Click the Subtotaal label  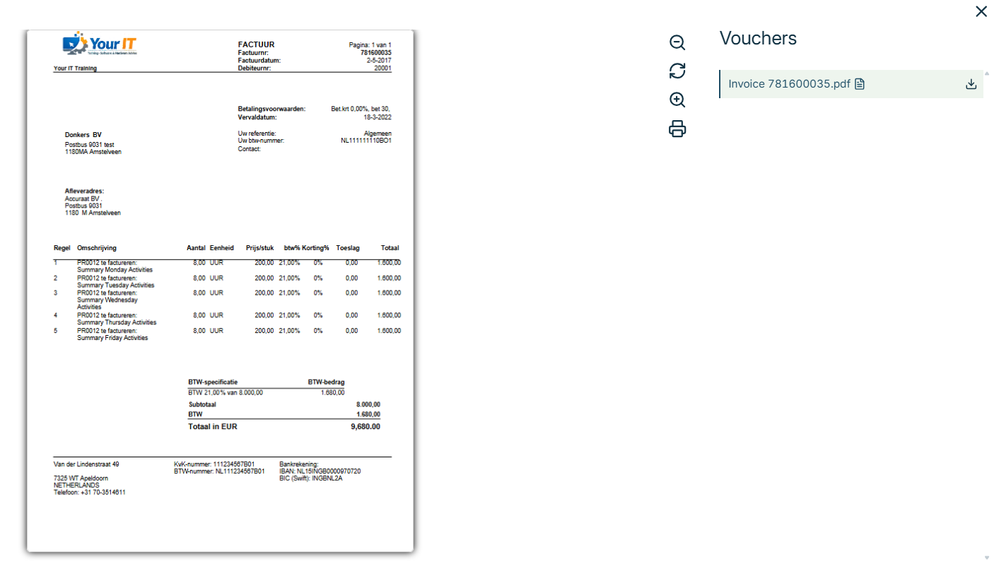[202, 405]
